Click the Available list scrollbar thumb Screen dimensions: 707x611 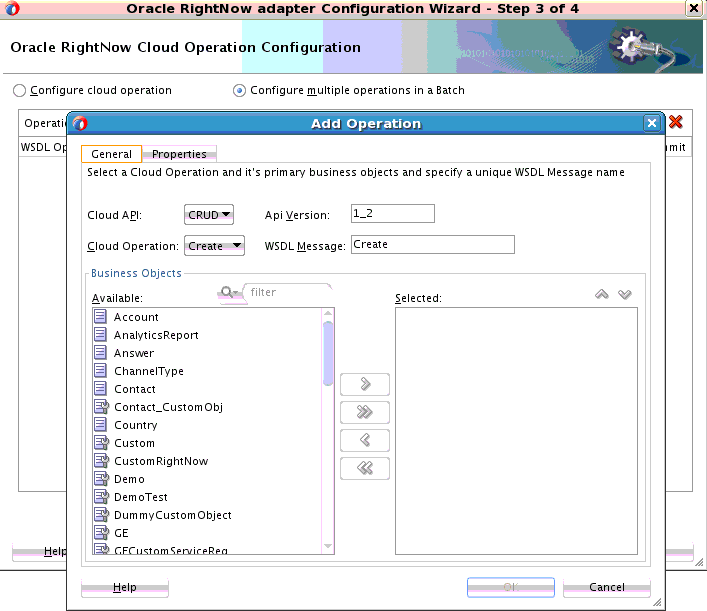(328, 354)
